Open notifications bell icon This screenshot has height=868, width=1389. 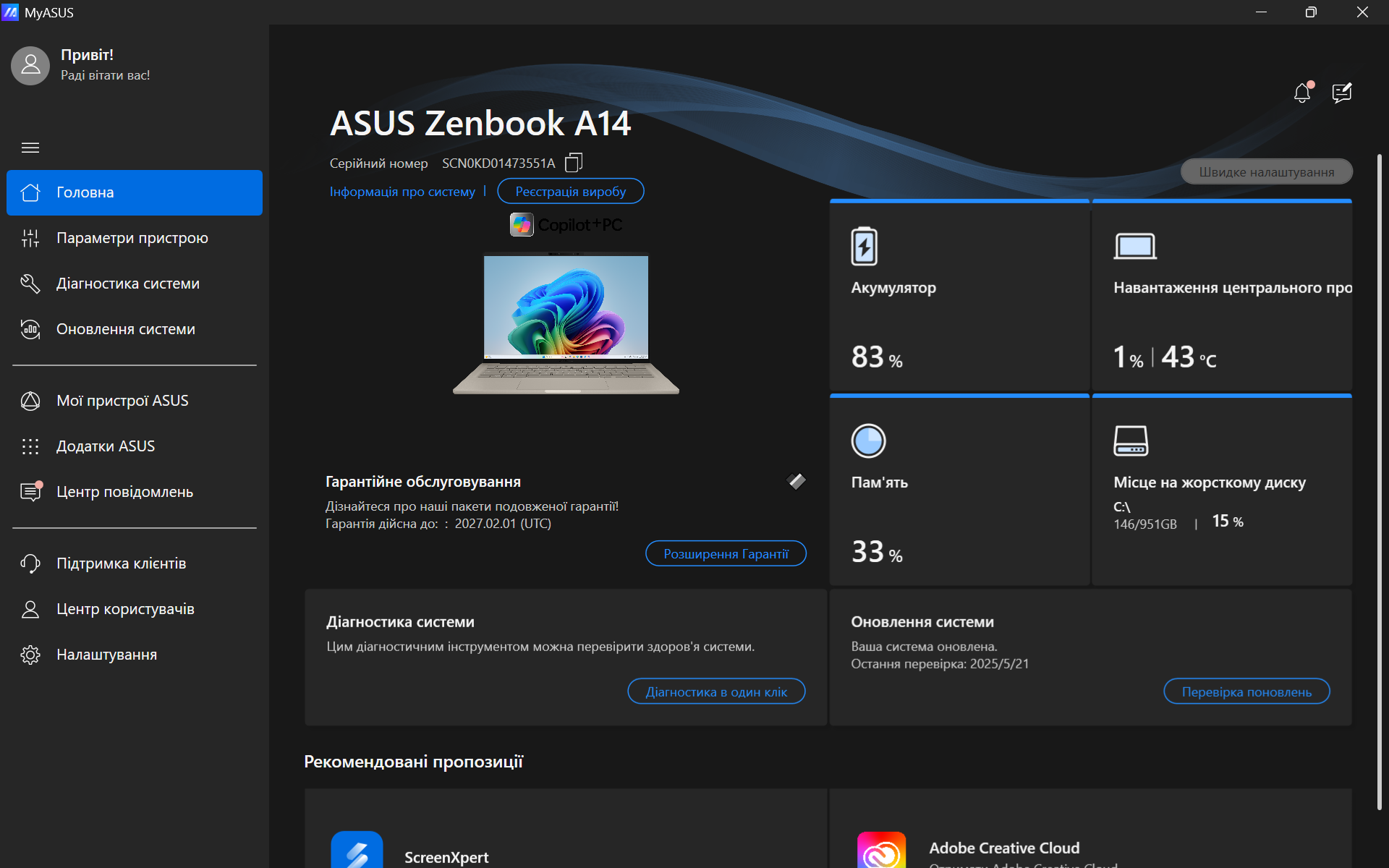click(x=1303, y=93)
